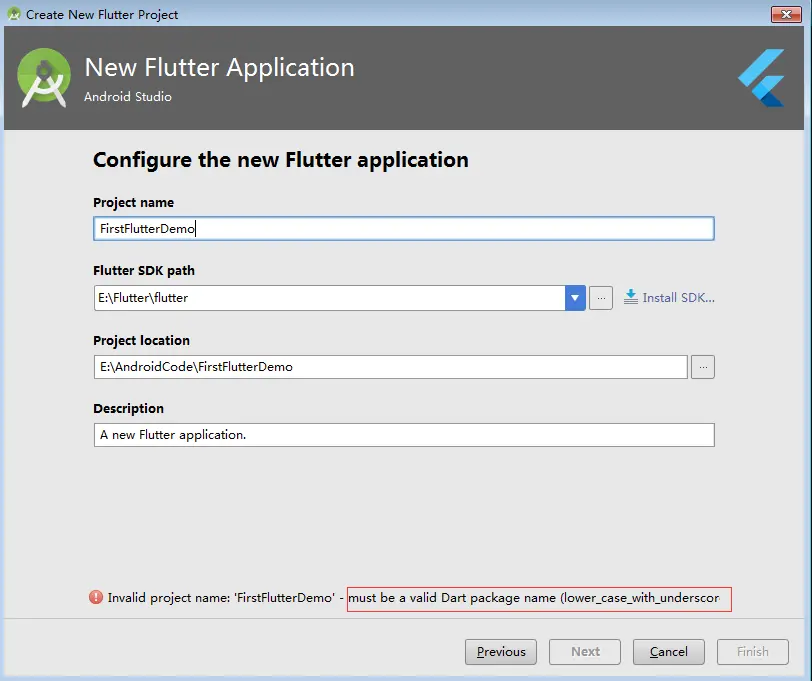Browse for Flutter SDK path with ellipsis button

601,298
